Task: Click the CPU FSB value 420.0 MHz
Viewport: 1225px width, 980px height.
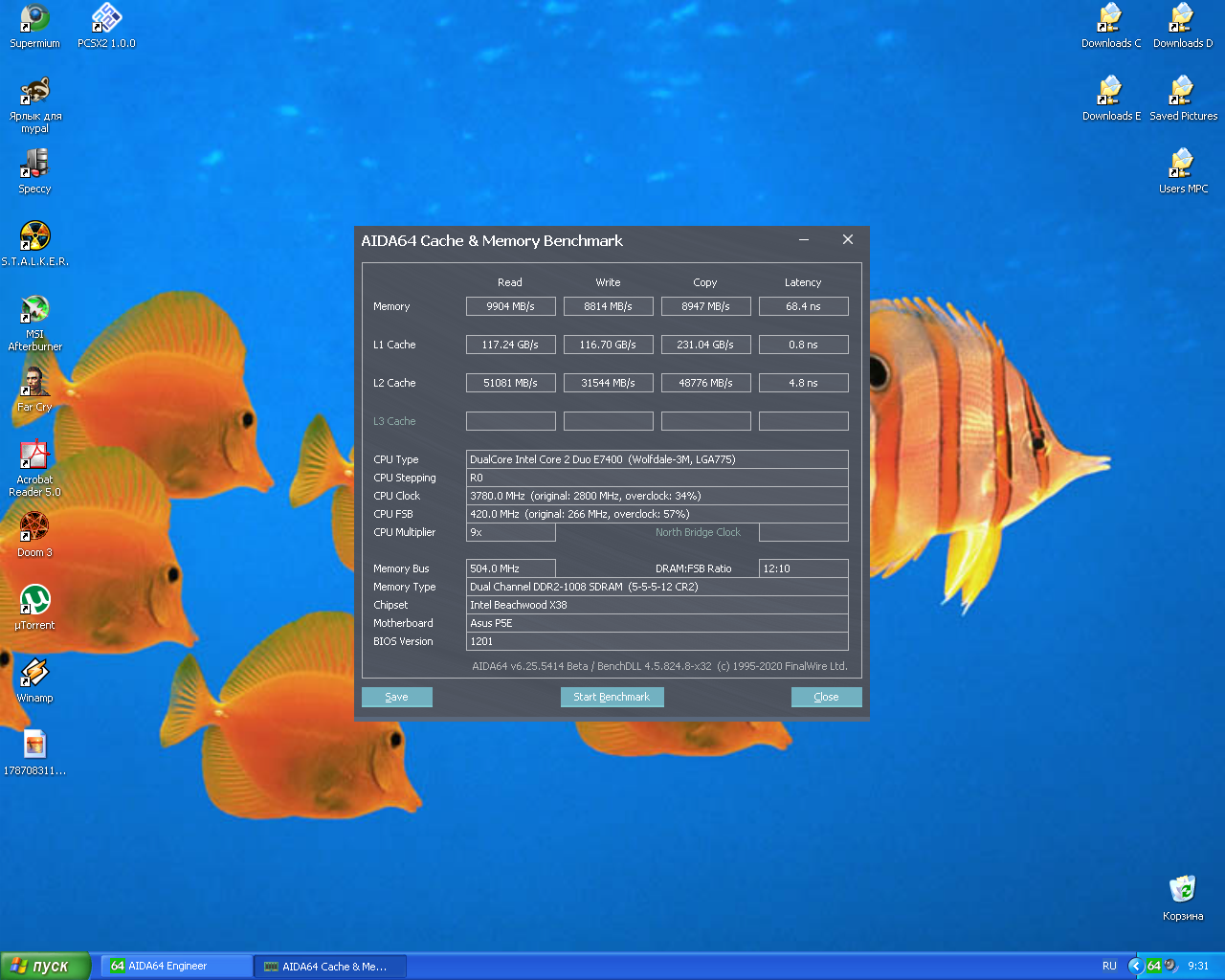Action: point(657,514)
